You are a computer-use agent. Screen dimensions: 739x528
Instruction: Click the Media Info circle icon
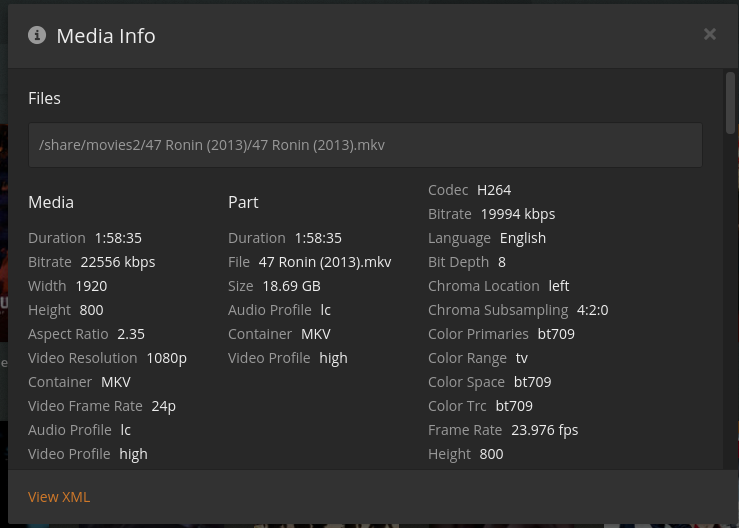37,35
